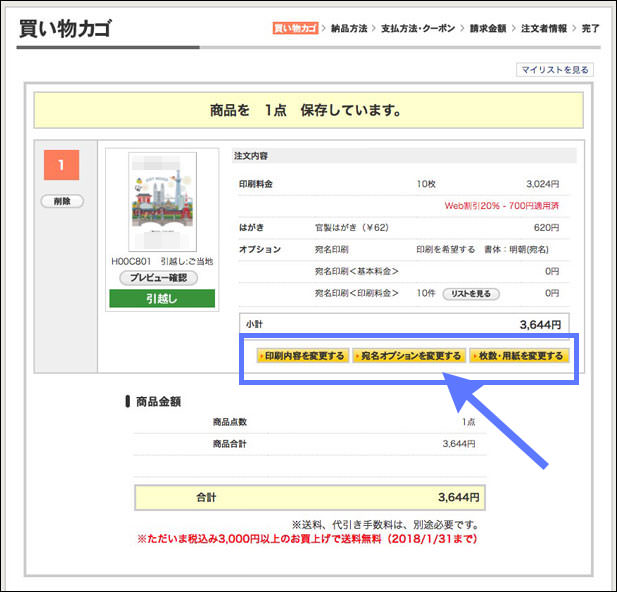Screen dimensions: 617x592
Task: Click the 商品金額 section heading
Action: (158, 401)
